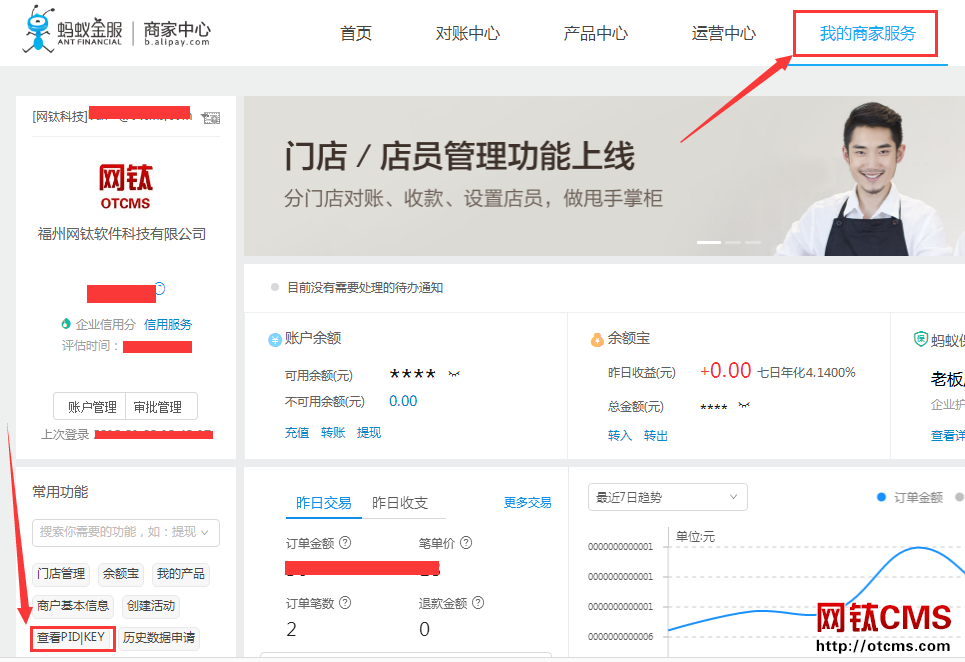This screenshot has height=662, width=965.
Task: Open the 最近7日趋势 dropdown
Action: pyautogui.click(x=668, y=497)
